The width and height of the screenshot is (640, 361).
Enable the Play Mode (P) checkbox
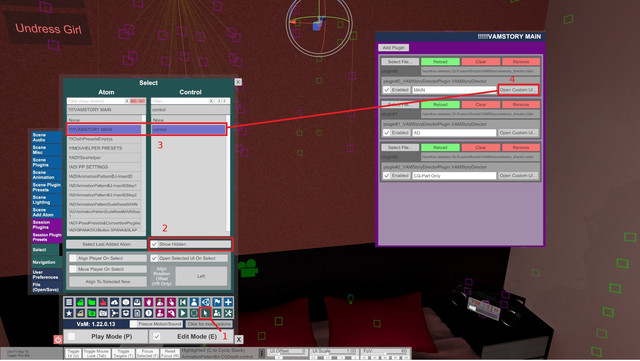(x=71, y=336)
